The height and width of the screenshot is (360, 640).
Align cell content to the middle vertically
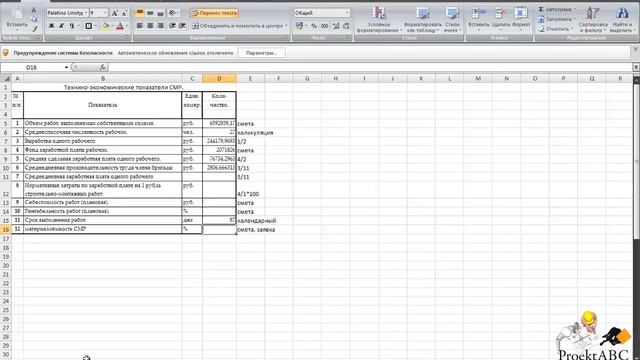[x=150, y=13]
